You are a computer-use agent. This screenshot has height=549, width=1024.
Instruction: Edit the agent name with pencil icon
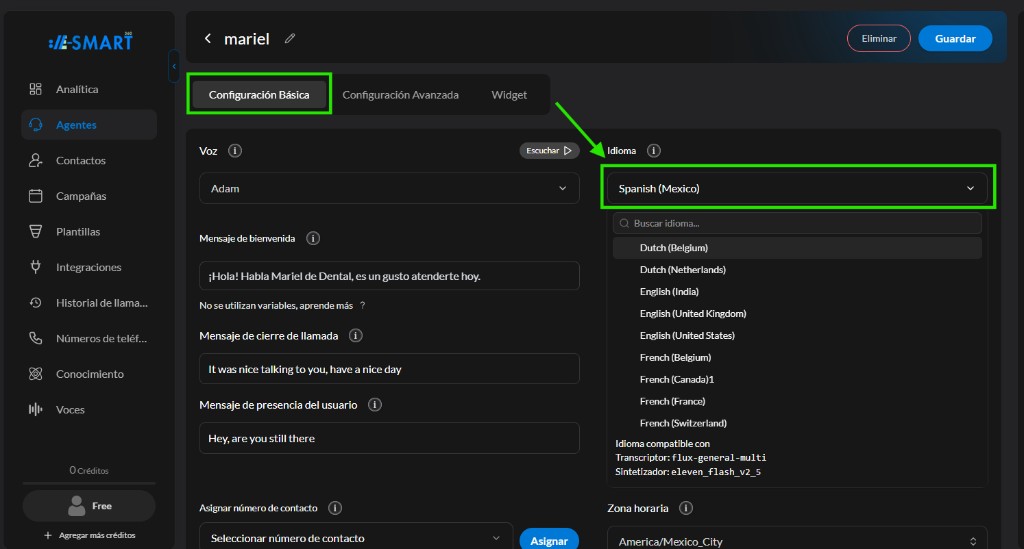click(290, 39)
